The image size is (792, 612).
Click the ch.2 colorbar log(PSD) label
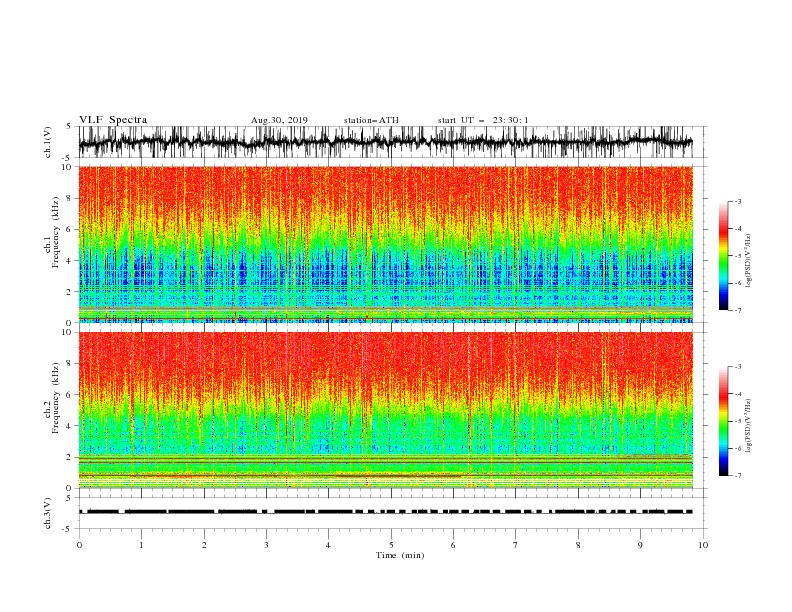pos(749,426)
